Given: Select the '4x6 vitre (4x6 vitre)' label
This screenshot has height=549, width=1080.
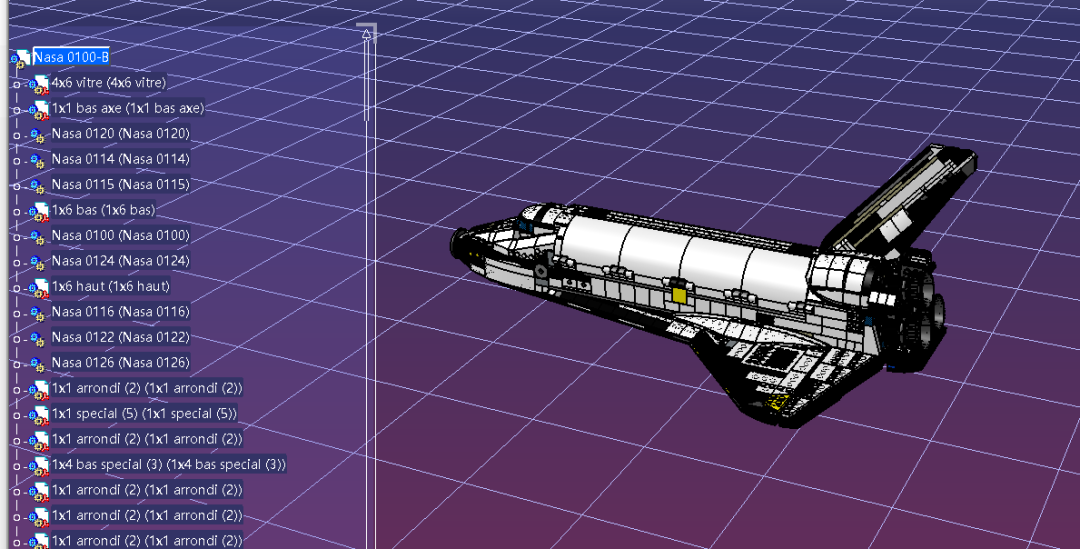Looking at the screenshot, I should (x=109, y=83).
